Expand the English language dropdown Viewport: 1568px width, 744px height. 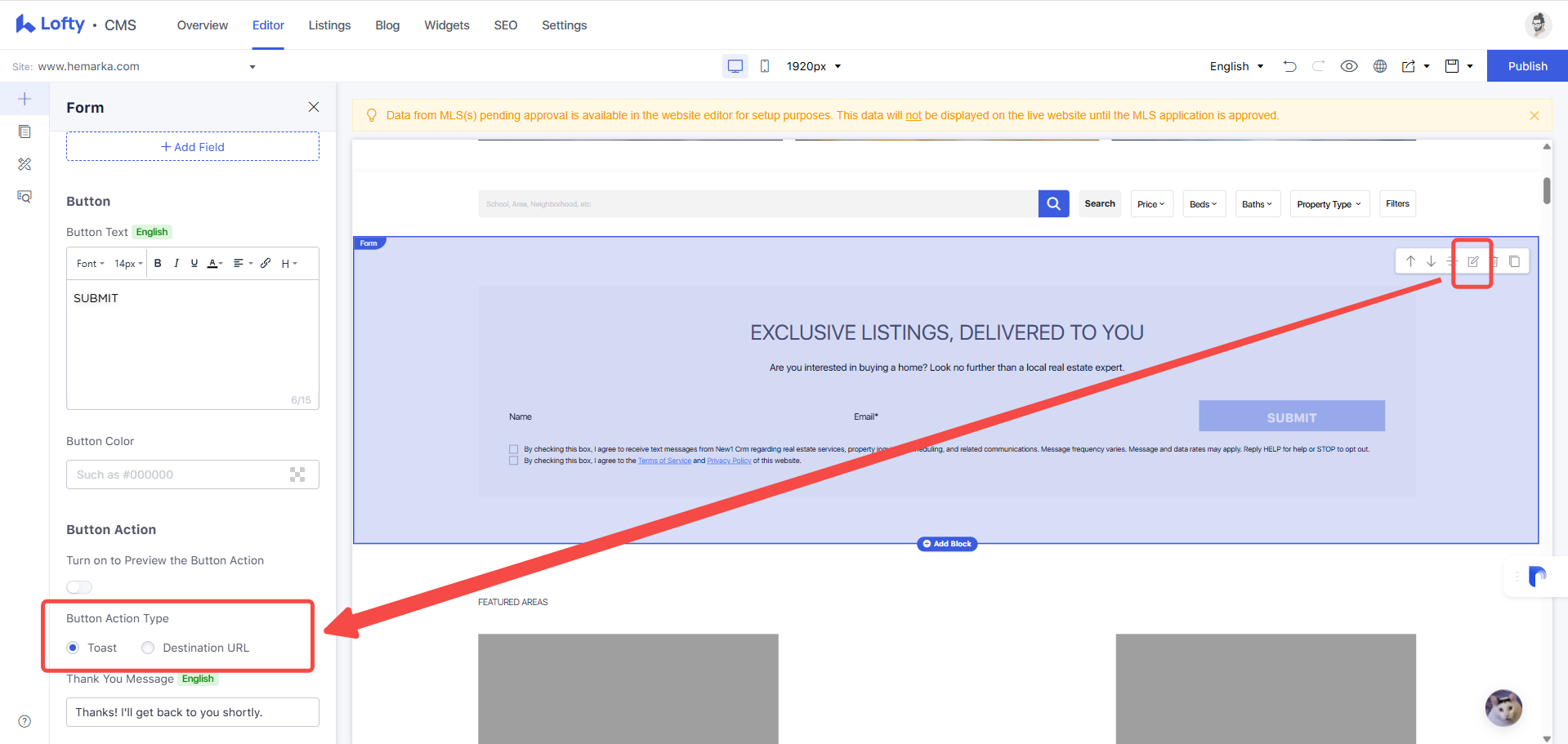[x=1236, y=66]
